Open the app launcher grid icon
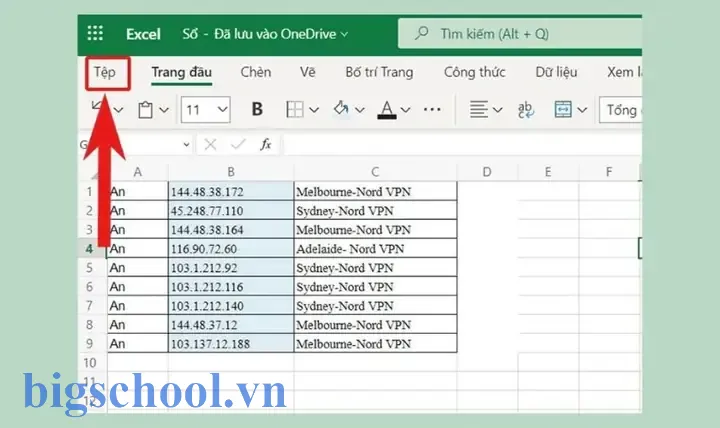Viewport: 720px width, 428px height. coord(95,34)
